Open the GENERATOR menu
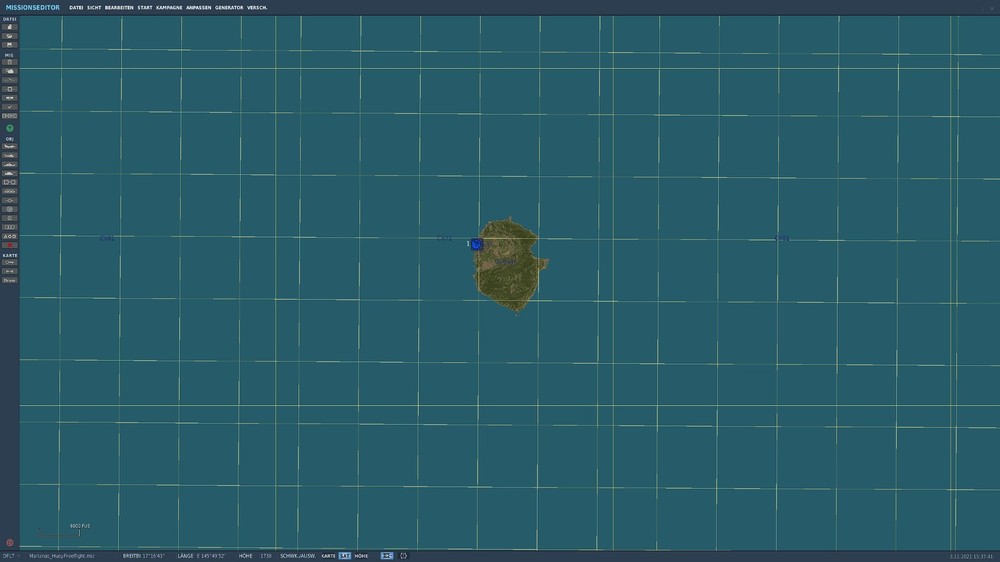Screen dimensions: 1000x562 point(228,8)
